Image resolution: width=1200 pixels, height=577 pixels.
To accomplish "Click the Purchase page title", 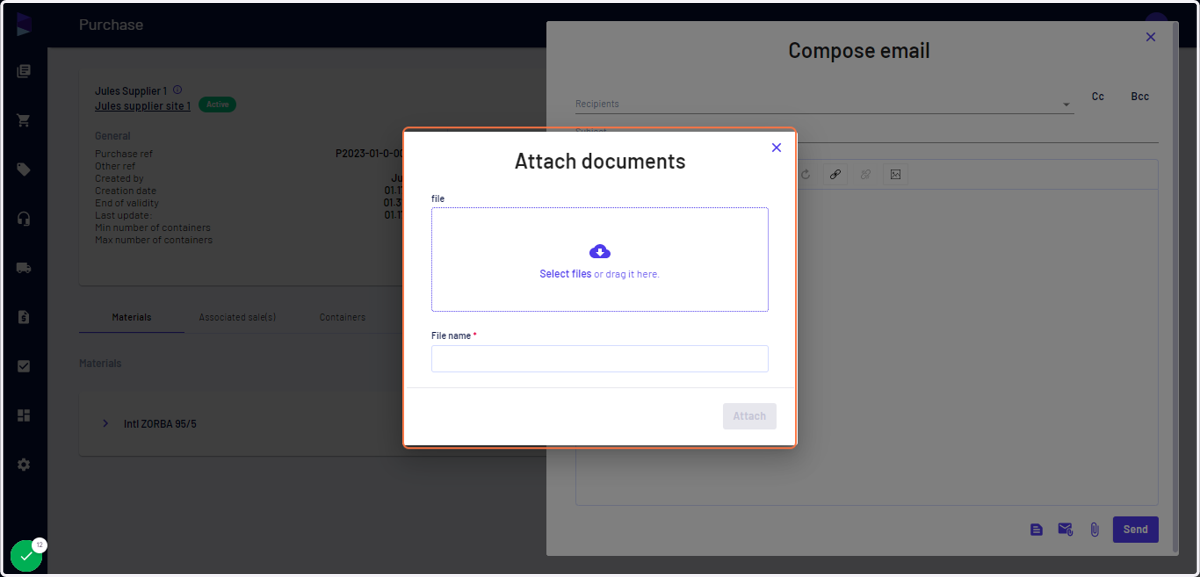I will point(111,24).
